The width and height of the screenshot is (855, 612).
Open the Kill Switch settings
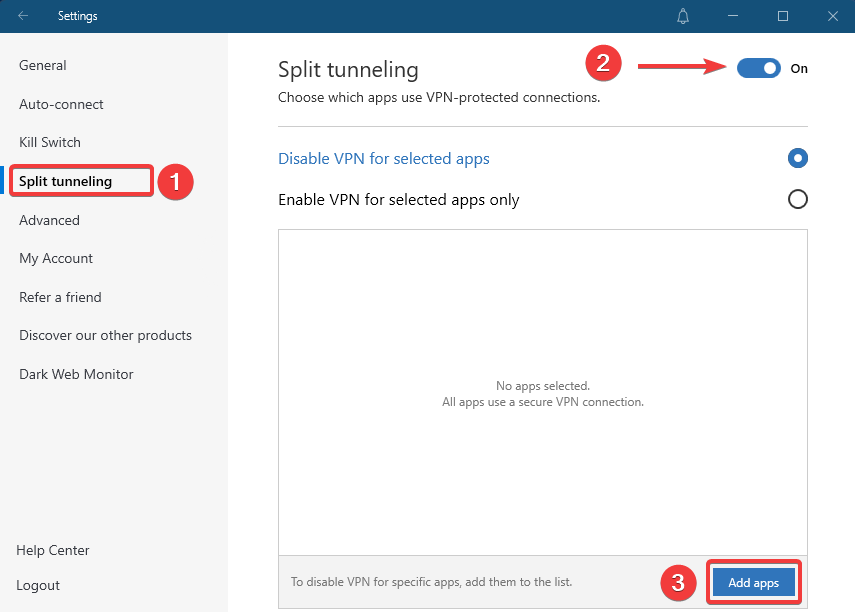click(49, 142)
